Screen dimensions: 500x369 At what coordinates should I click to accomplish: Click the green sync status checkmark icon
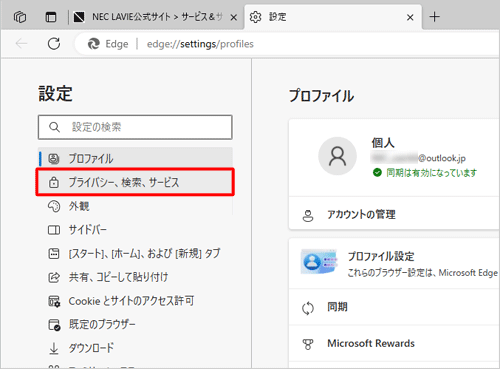[377, 172]
